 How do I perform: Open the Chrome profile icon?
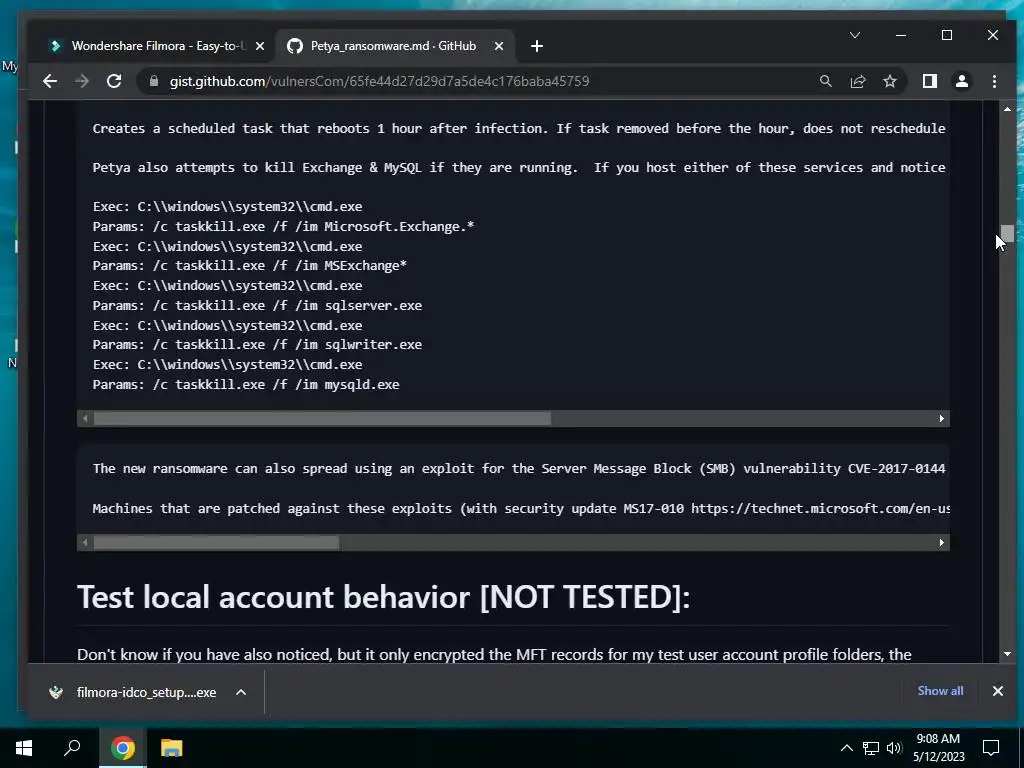962,81
